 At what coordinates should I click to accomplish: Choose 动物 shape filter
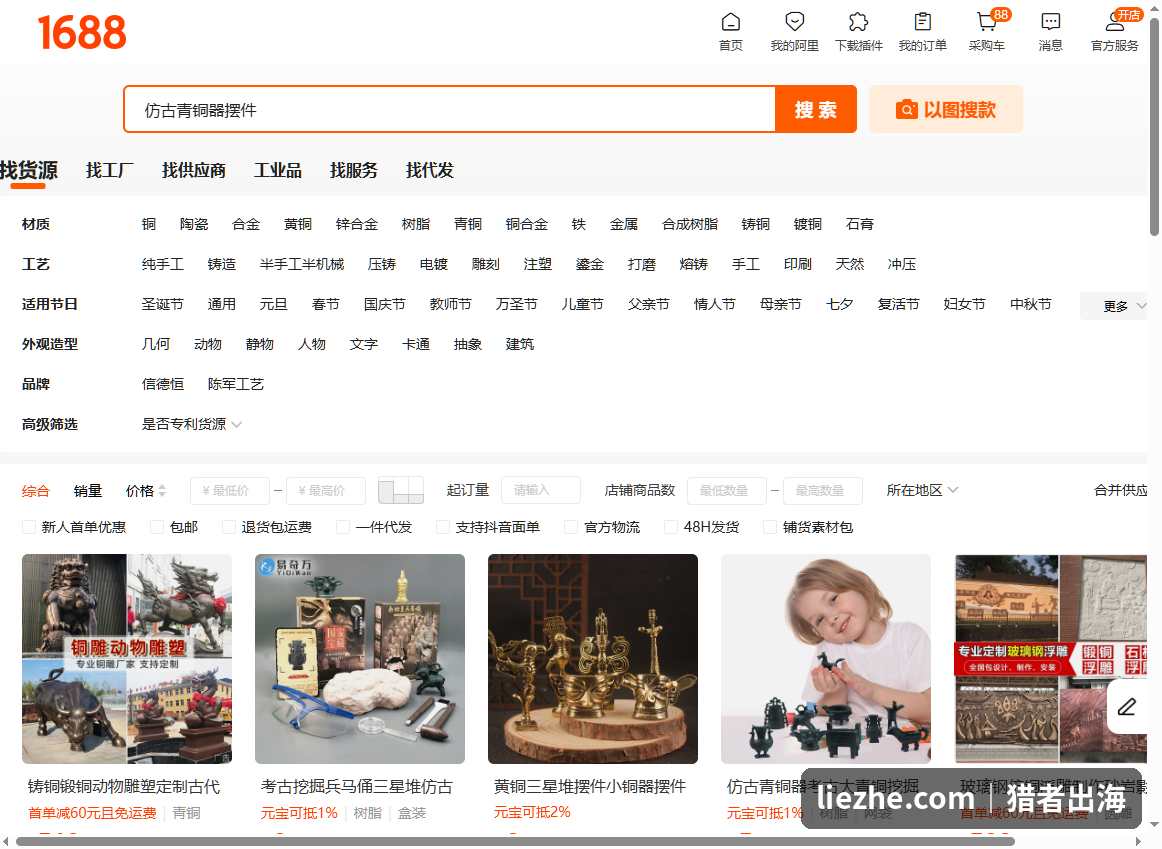(x=208, y=344)
